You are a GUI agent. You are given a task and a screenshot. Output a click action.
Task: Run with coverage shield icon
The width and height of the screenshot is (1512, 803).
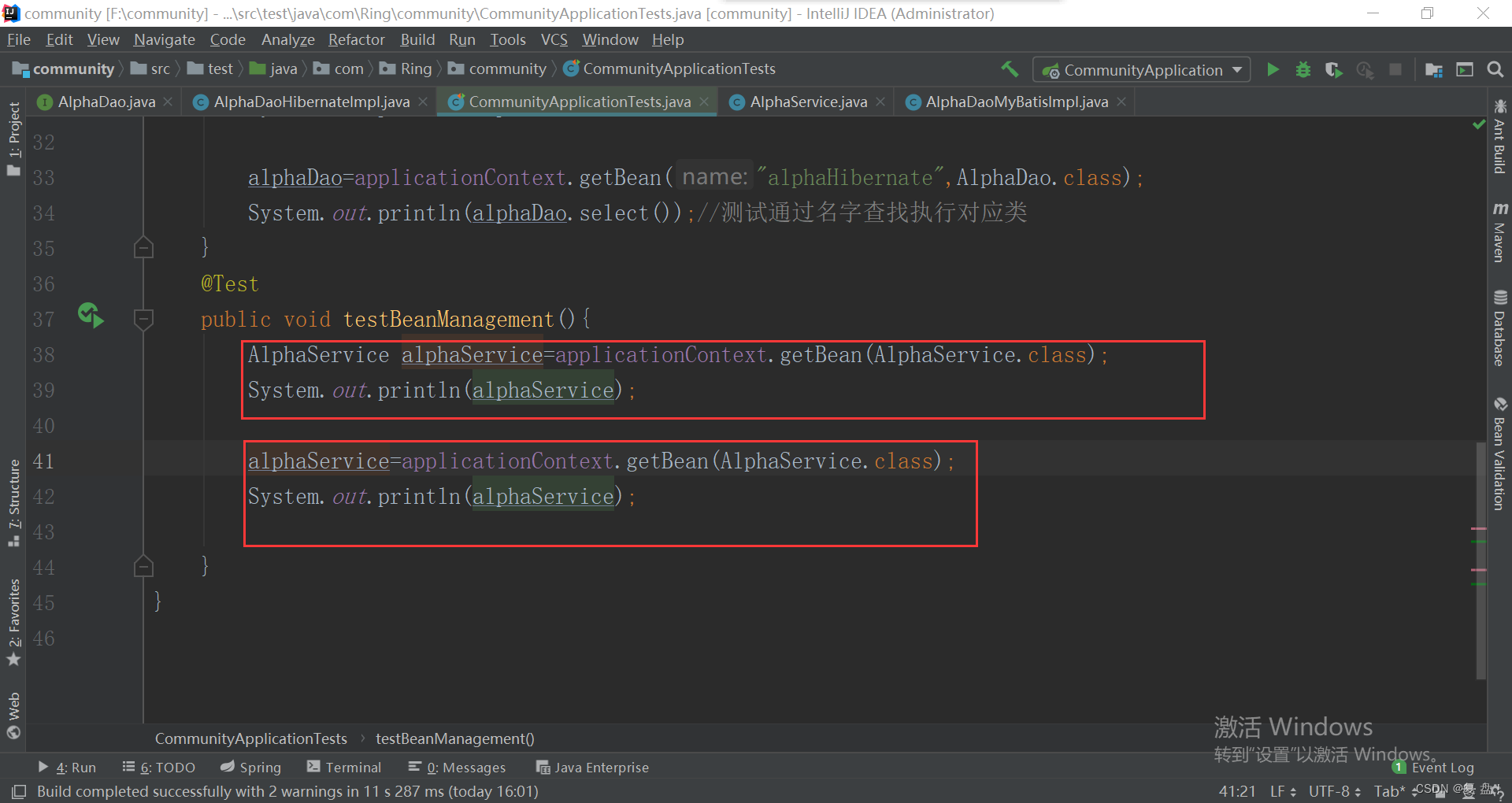tap(1333, 69)
